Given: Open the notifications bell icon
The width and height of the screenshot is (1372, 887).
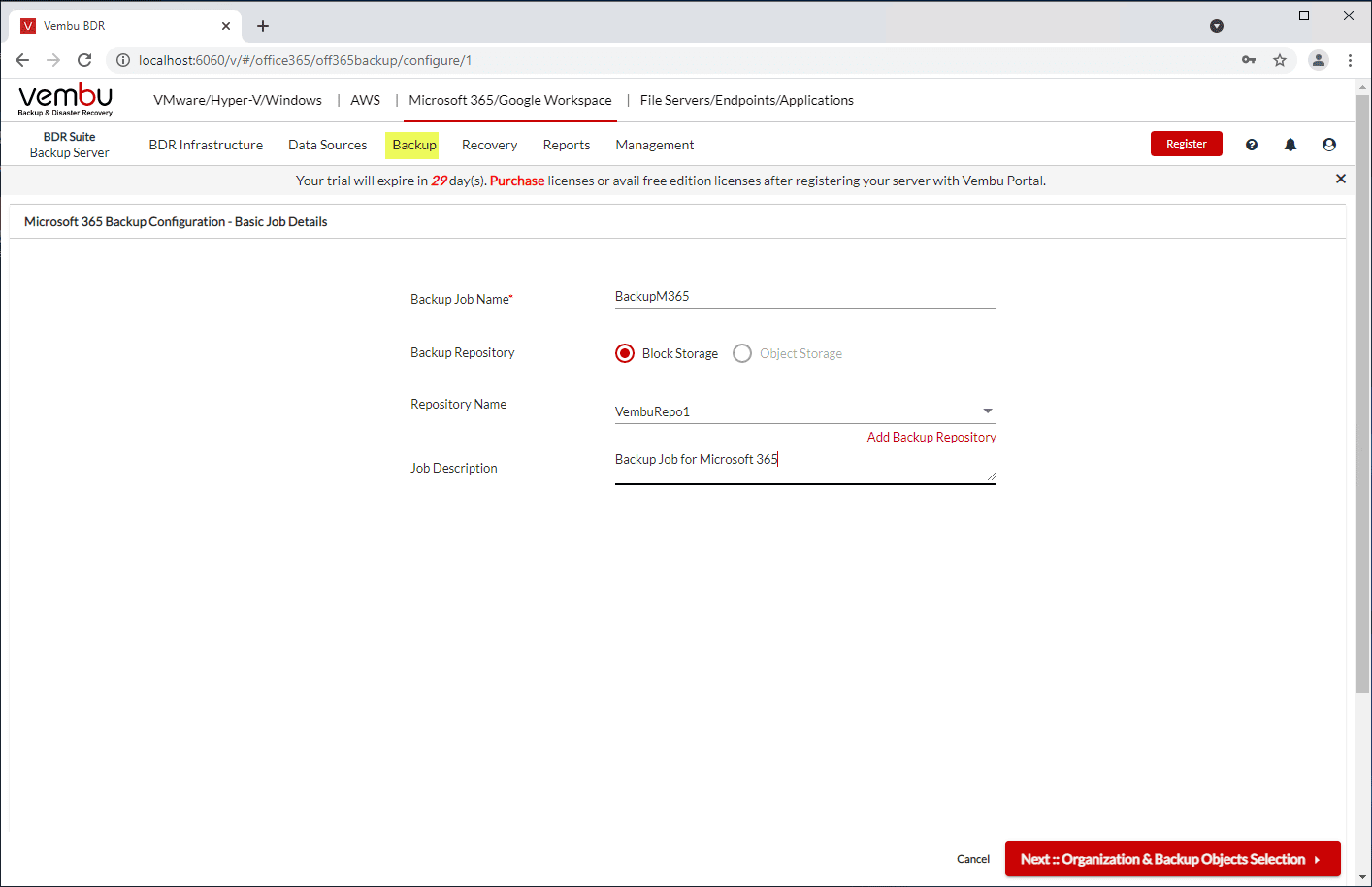Looking at the screenshot, I should pyautogui.click(x=1290, y=145).
